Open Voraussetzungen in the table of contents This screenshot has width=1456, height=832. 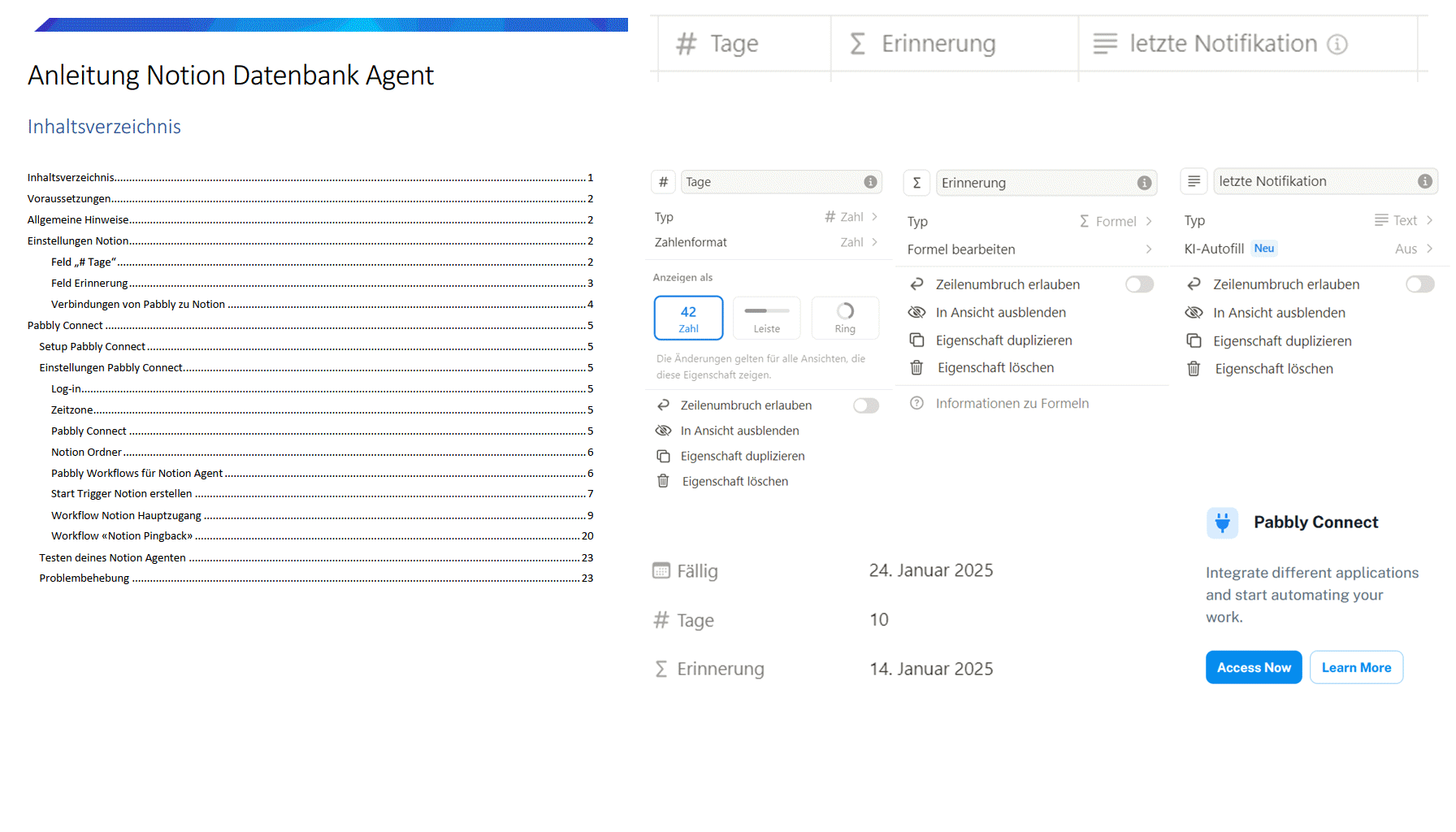pos(310,199)
